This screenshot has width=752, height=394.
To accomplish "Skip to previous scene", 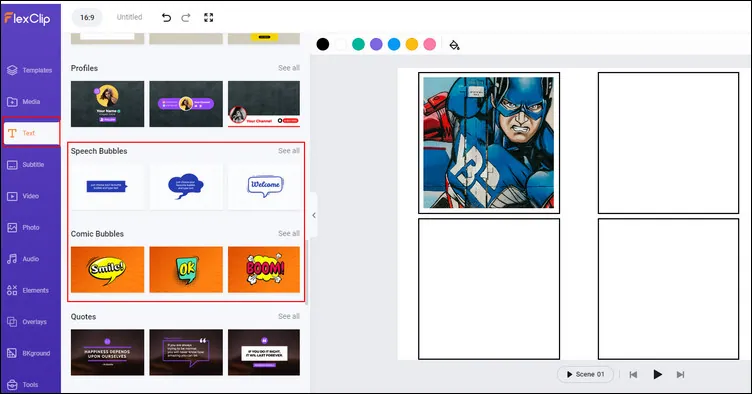I will 633,374.
